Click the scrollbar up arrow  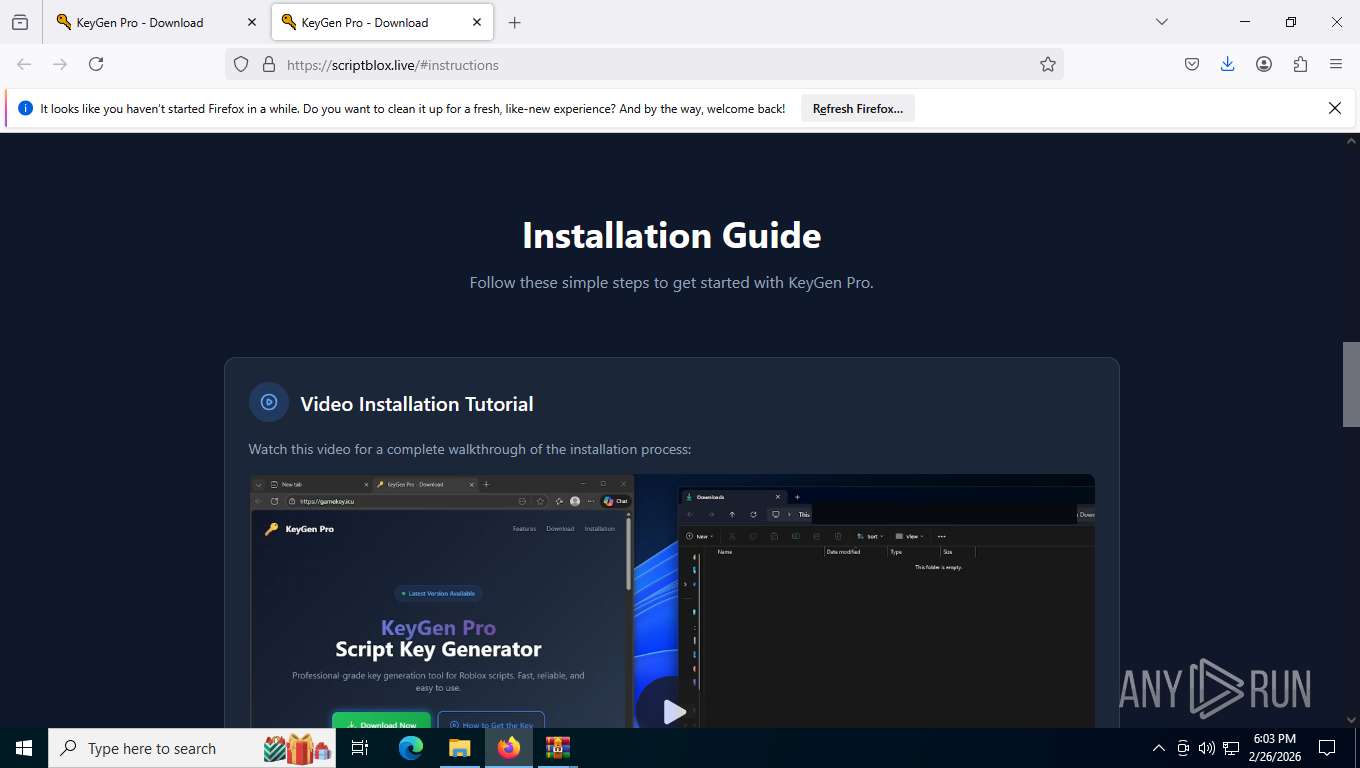(x=1351, y=141)
